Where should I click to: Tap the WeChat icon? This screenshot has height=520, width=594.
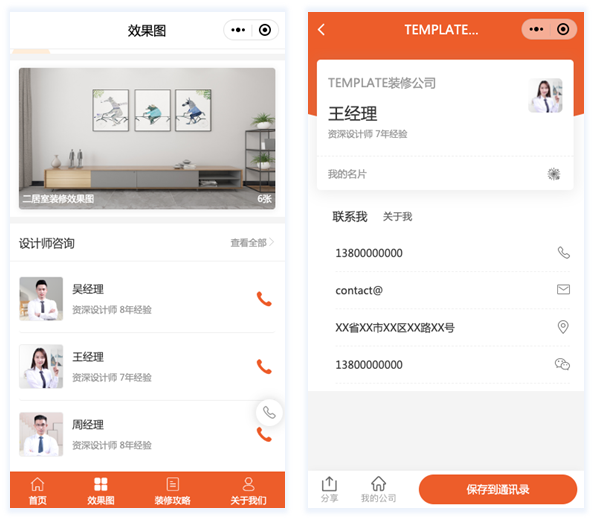tap(562, 364)
